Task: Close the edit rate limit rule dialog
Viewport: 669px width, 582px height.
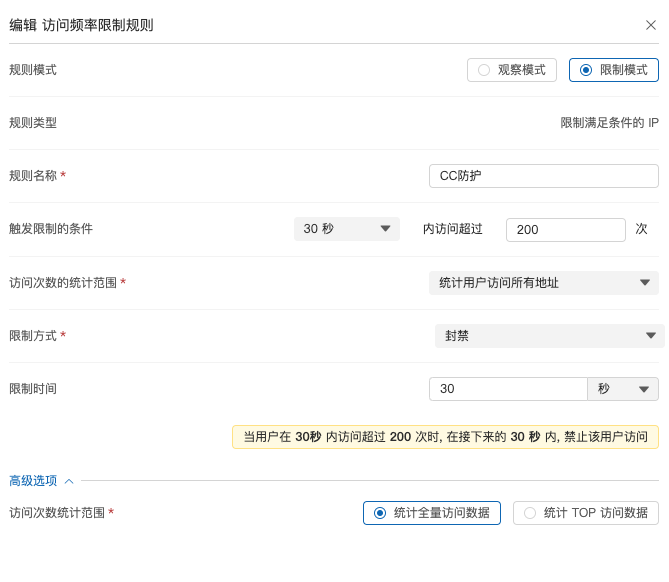Action: coord(651,25)
